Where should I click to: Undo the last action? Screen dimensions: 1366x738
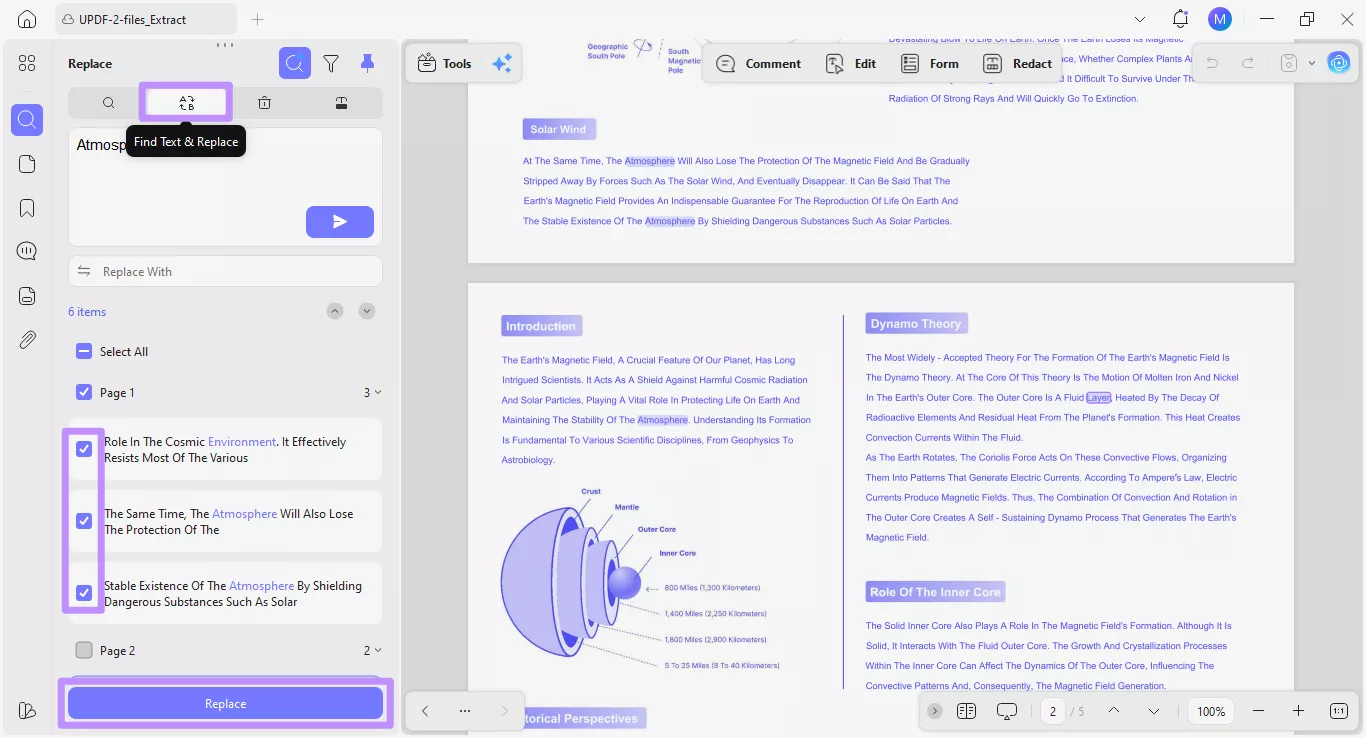pyautogui.click(x=1212, y=63)
